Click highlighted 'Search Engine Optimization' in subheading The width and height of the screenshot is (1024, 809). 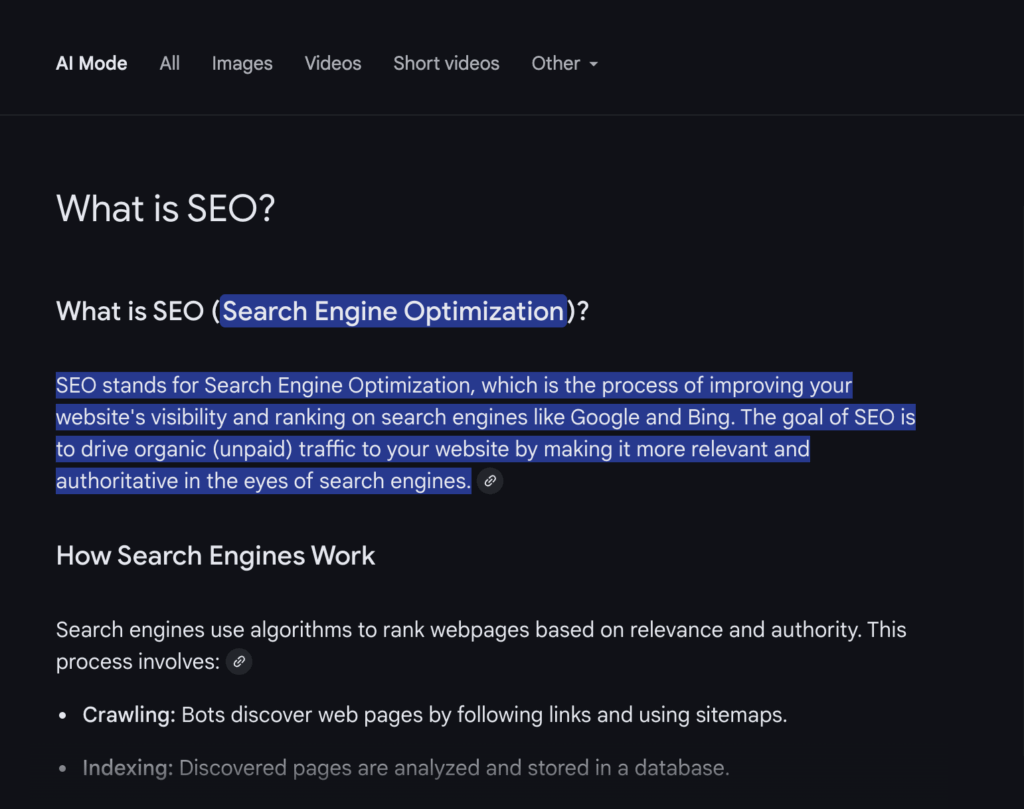click(393, 311)
